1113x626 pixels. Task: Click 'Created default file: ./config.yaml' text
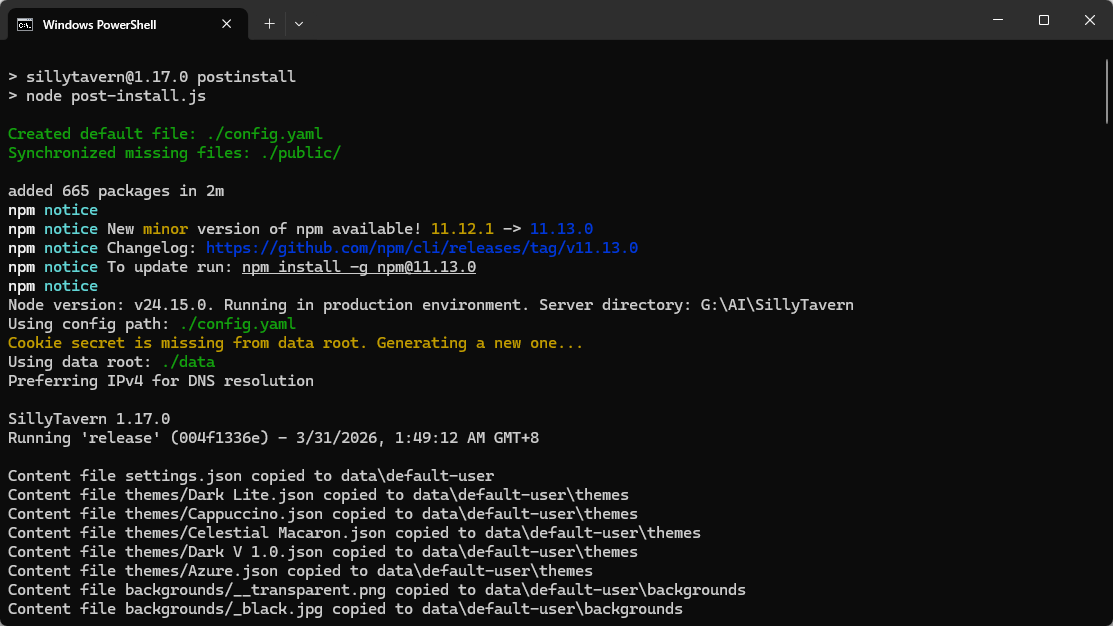point(165,134)
